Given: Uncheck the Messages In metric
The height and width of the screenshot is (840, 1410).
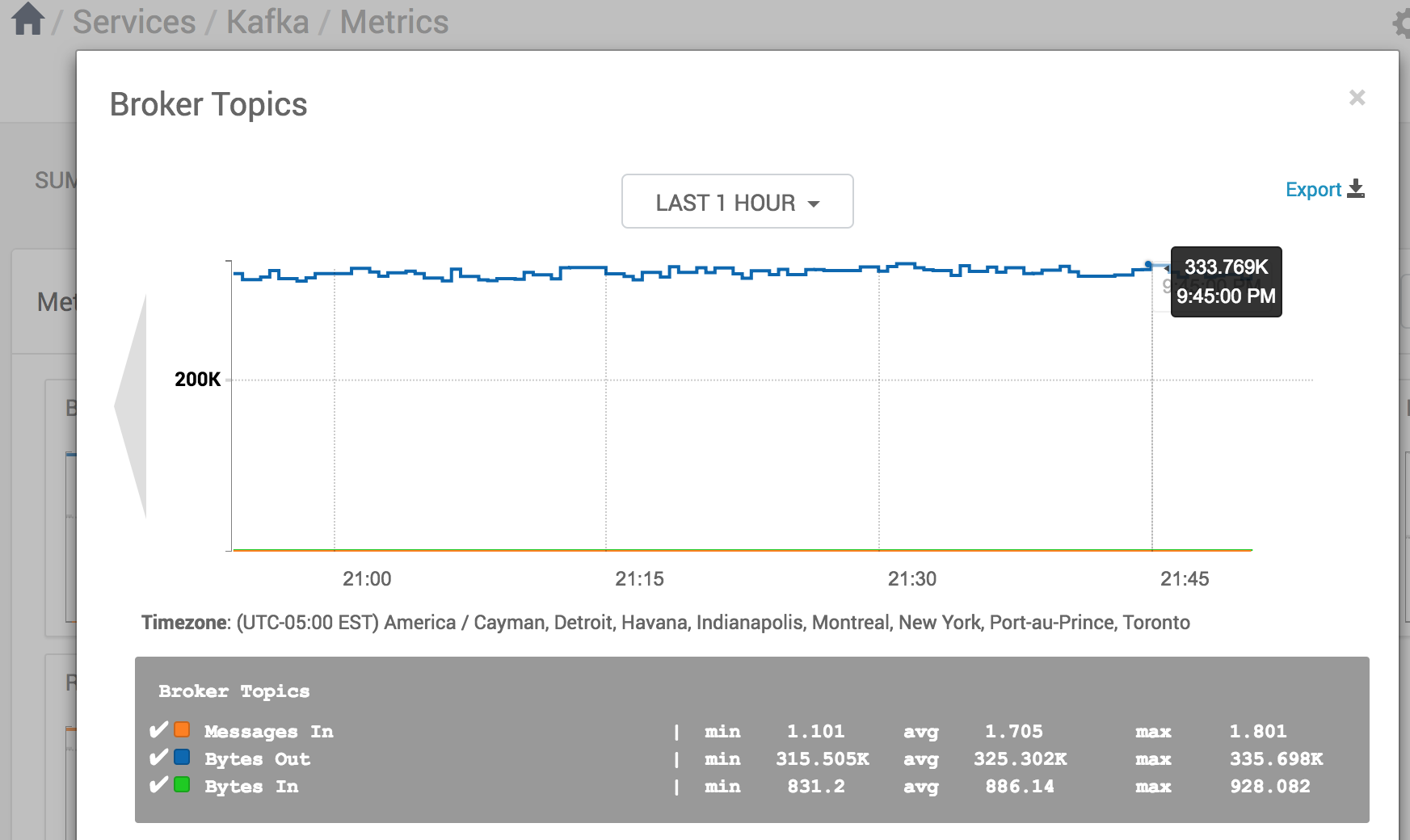Looking at the screenshot, I should pyautogui.click(x=157, y=729).
